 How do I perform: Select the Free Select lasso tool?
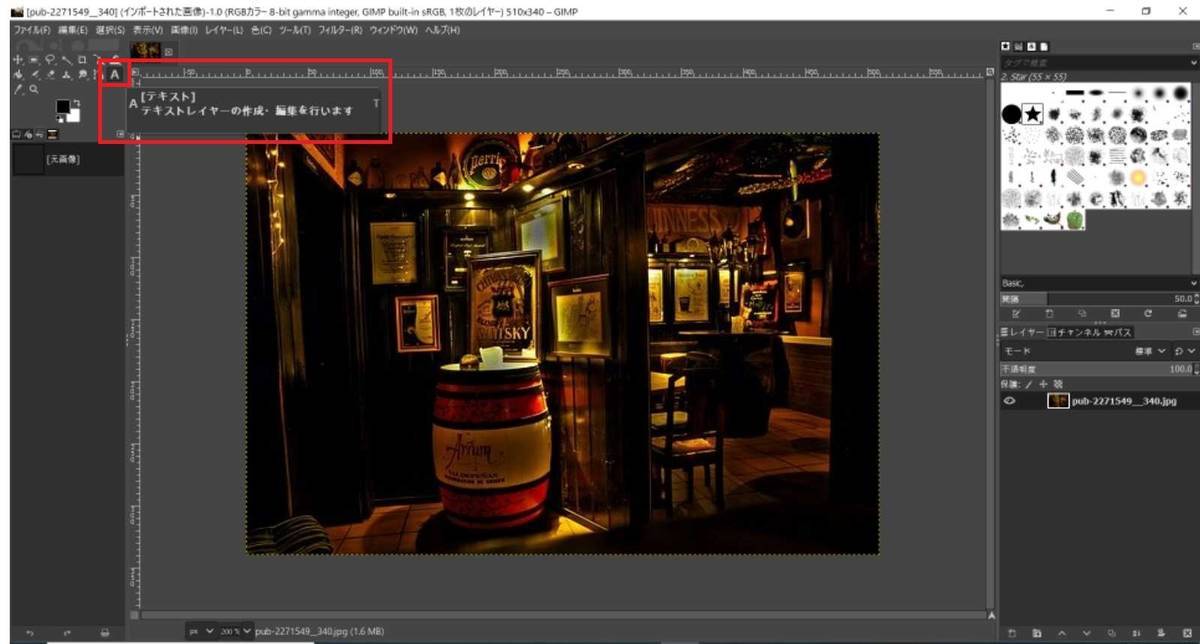tap(50, 59)
